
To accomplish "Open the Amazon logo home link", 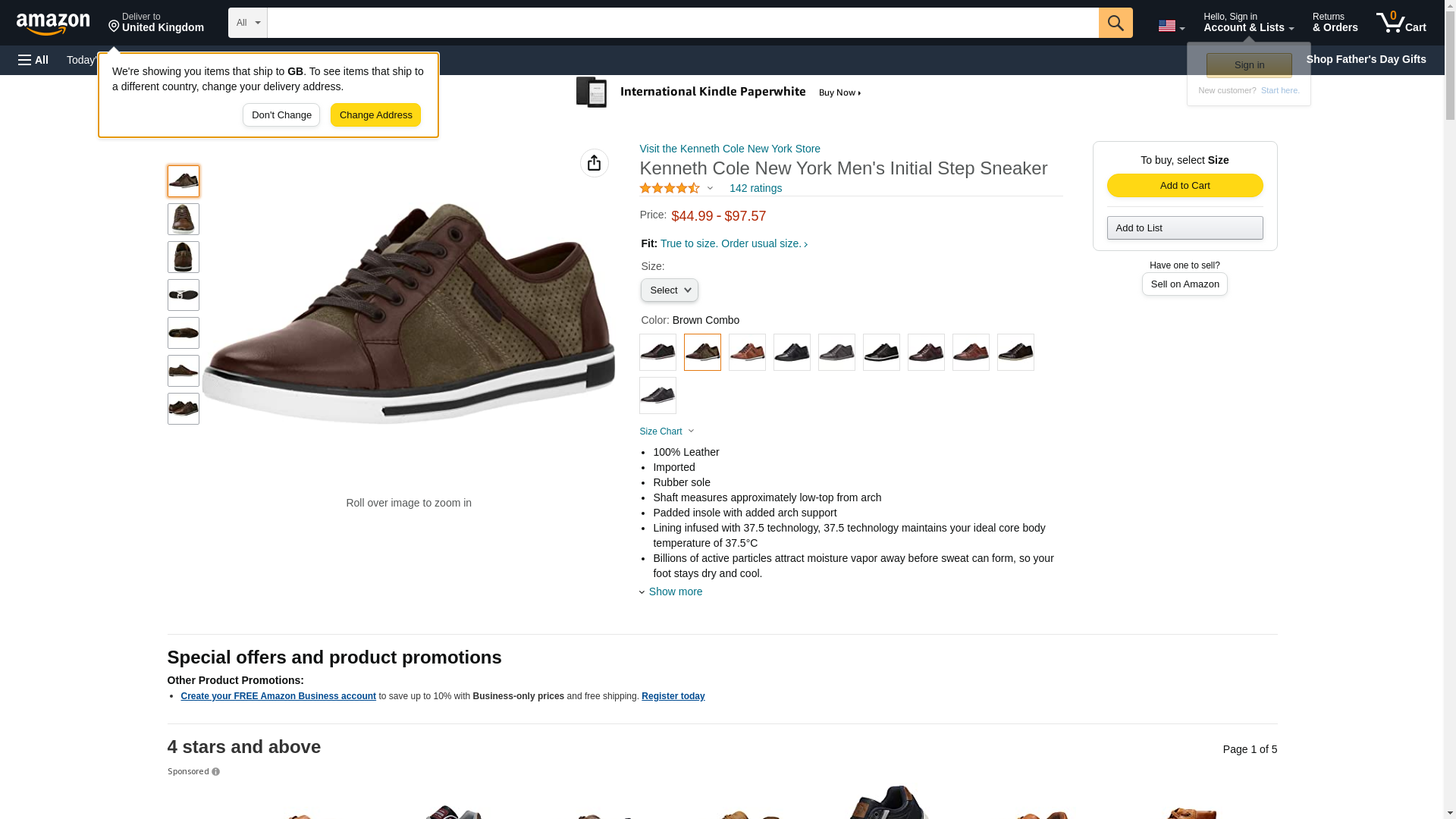I will 53,24.
